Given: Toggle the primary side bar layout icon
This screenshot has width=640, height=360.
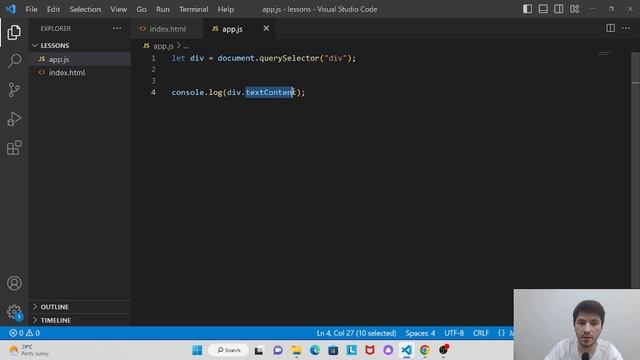Looking at the screenshot, I should pos(527,9).
